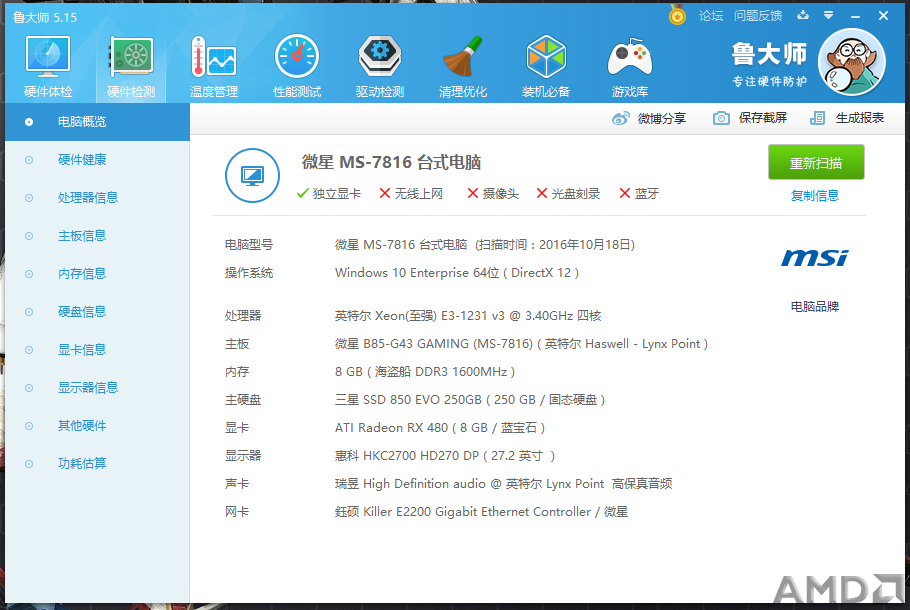This screenshot has height=610, width=910.
Task: Click the 鲁大师 5.15 window title
Action: pyautogui.click(x=45, y=17)
